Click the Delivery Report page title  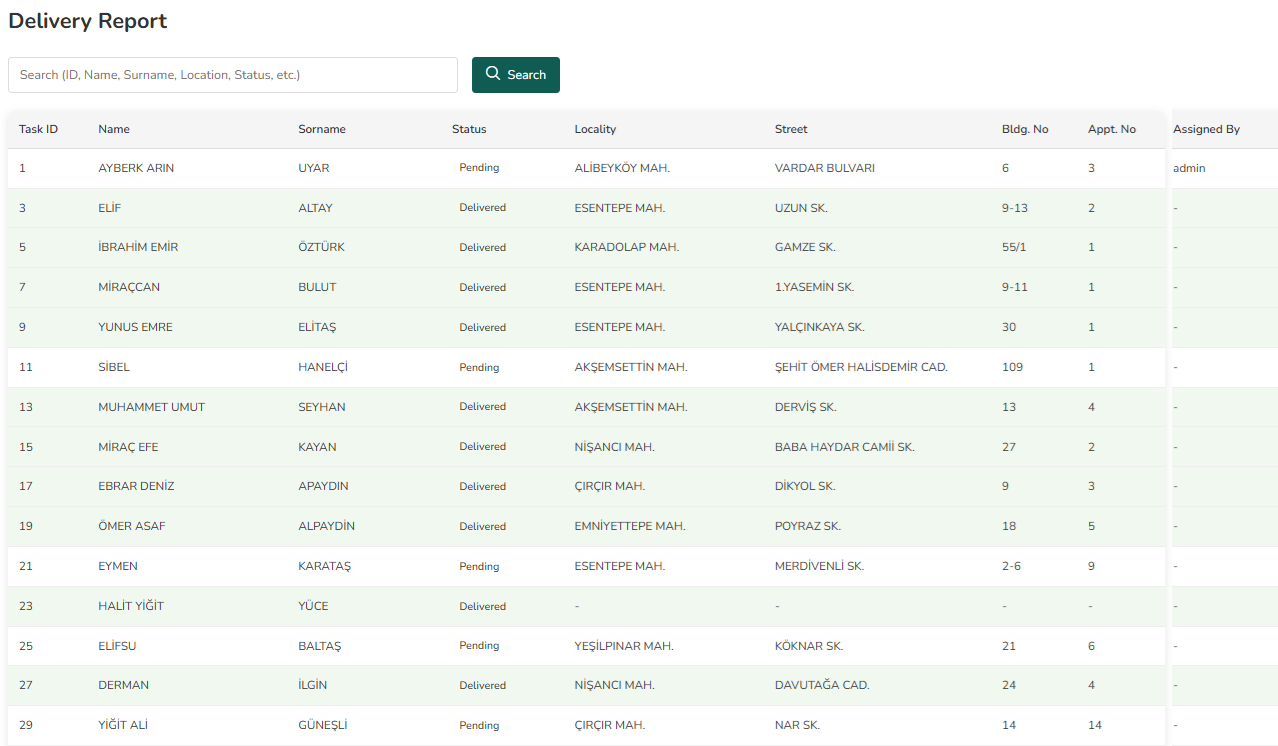point(88,21)
